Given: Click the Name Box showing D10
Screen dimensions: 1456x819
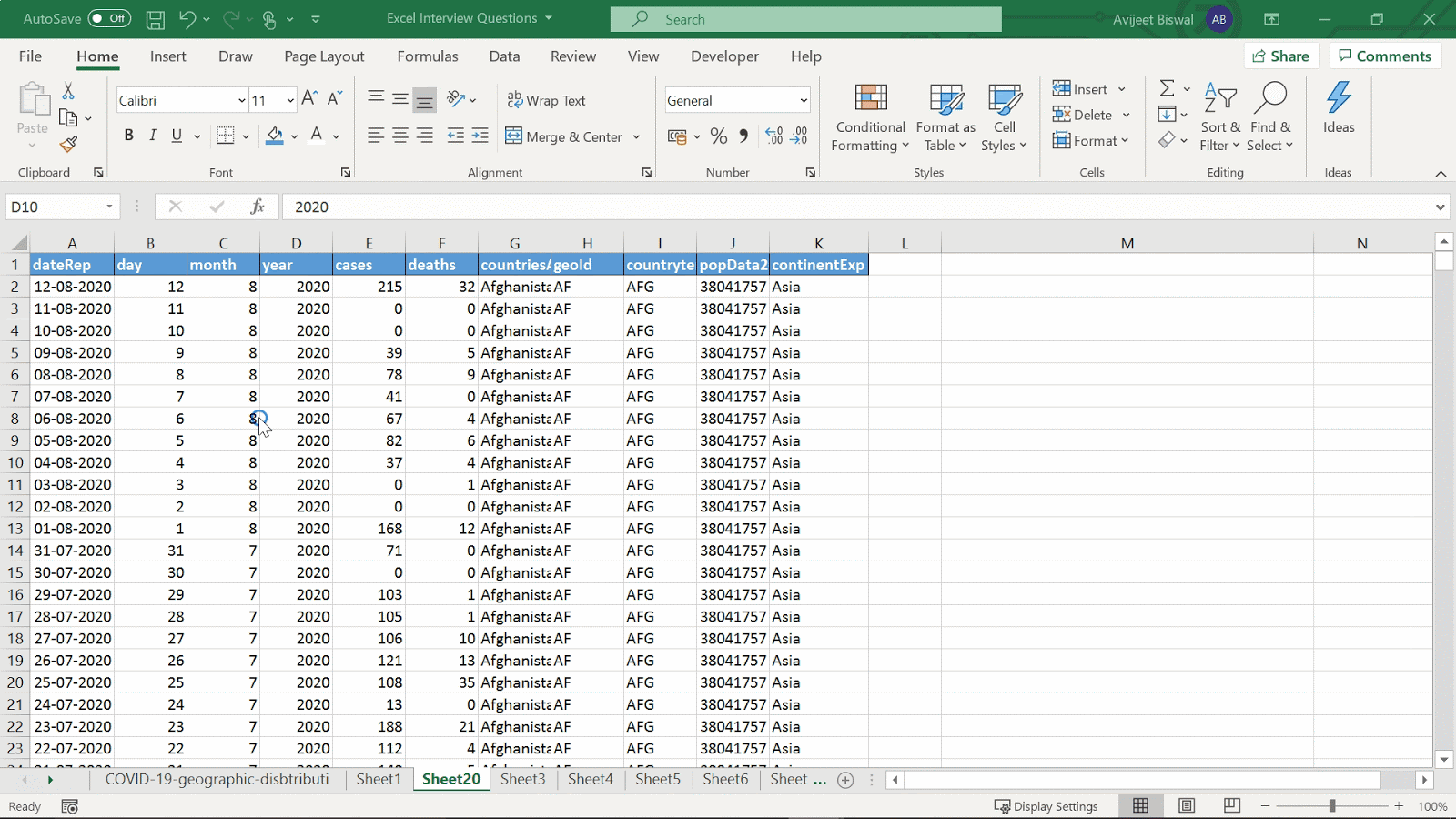Looking at the screenshot, I should pyautogui.click(x=55, y=207).
